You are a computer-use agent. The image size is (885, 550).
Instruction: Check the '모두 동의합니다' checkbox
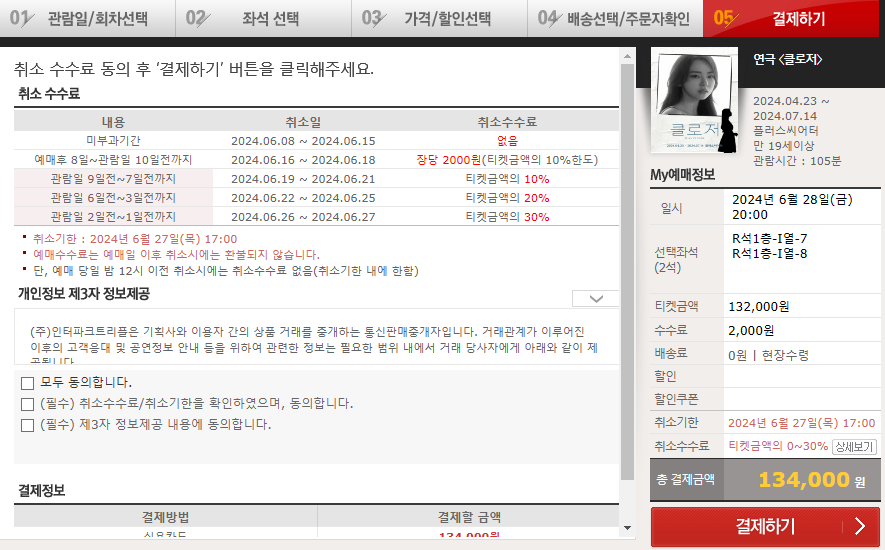point(27,383)
